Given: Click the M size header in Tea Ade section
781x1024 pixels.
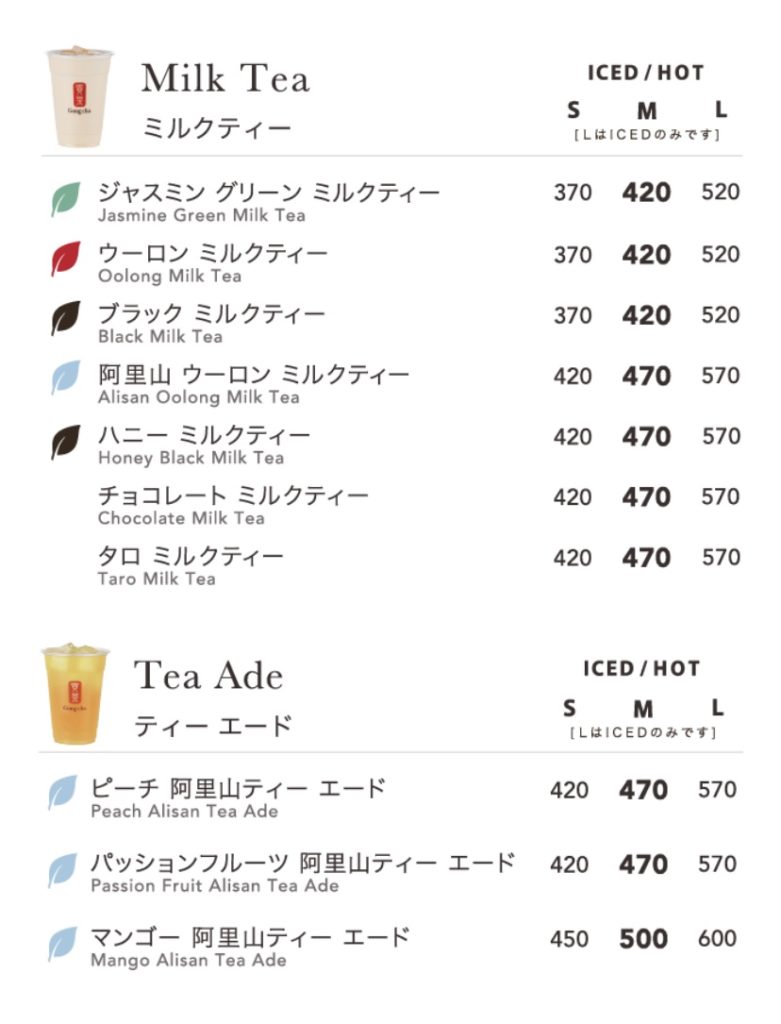Looking at the screenshot, I should tap(643, 709).
